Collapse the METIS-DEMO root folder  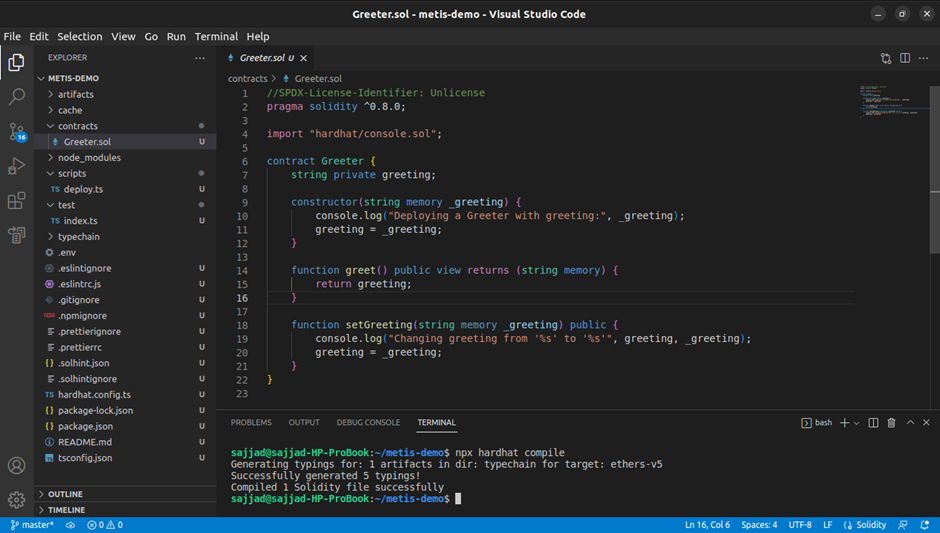pos(125,79)
